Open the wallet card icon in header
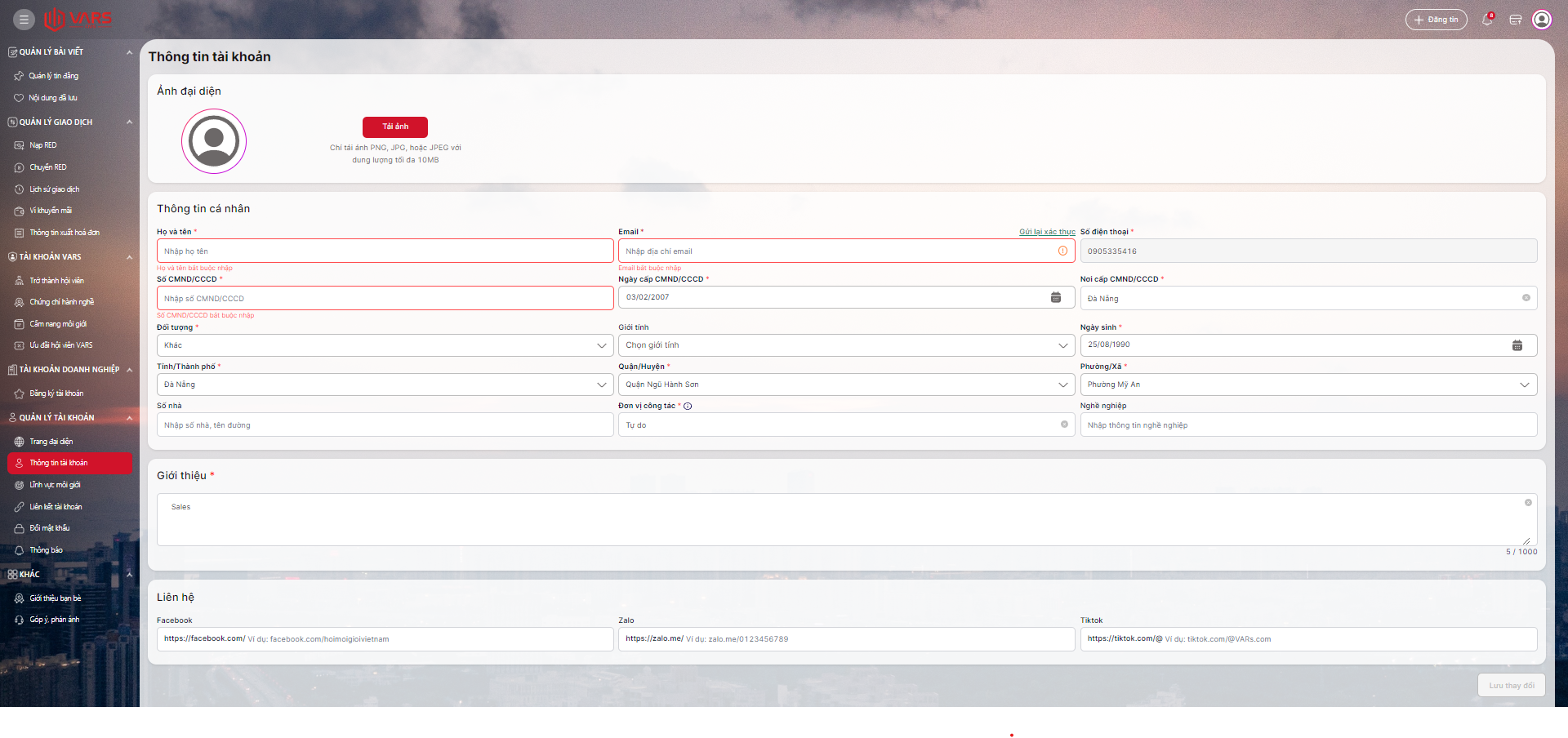Viewport: 1568px width, 738px height. (x=1515, y=20)
